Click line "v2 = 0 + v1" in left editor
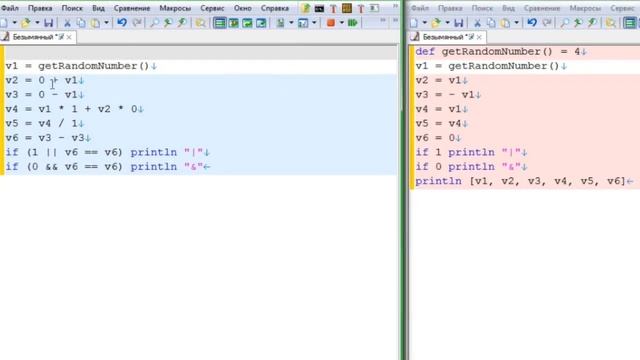 pos(45,80)
